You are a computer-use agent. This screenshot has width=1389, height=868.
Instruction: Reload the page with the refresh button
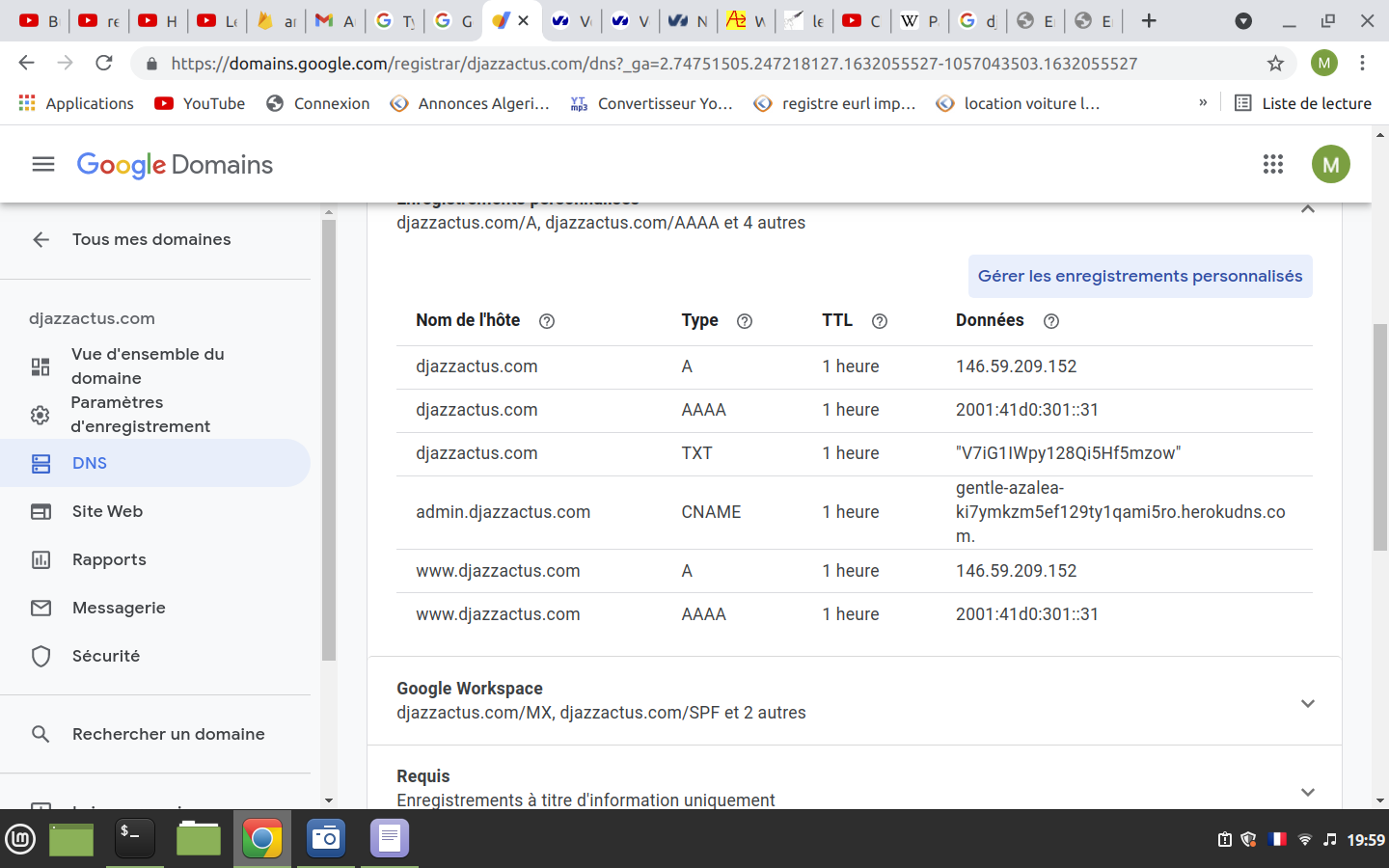tap(104, 64)
